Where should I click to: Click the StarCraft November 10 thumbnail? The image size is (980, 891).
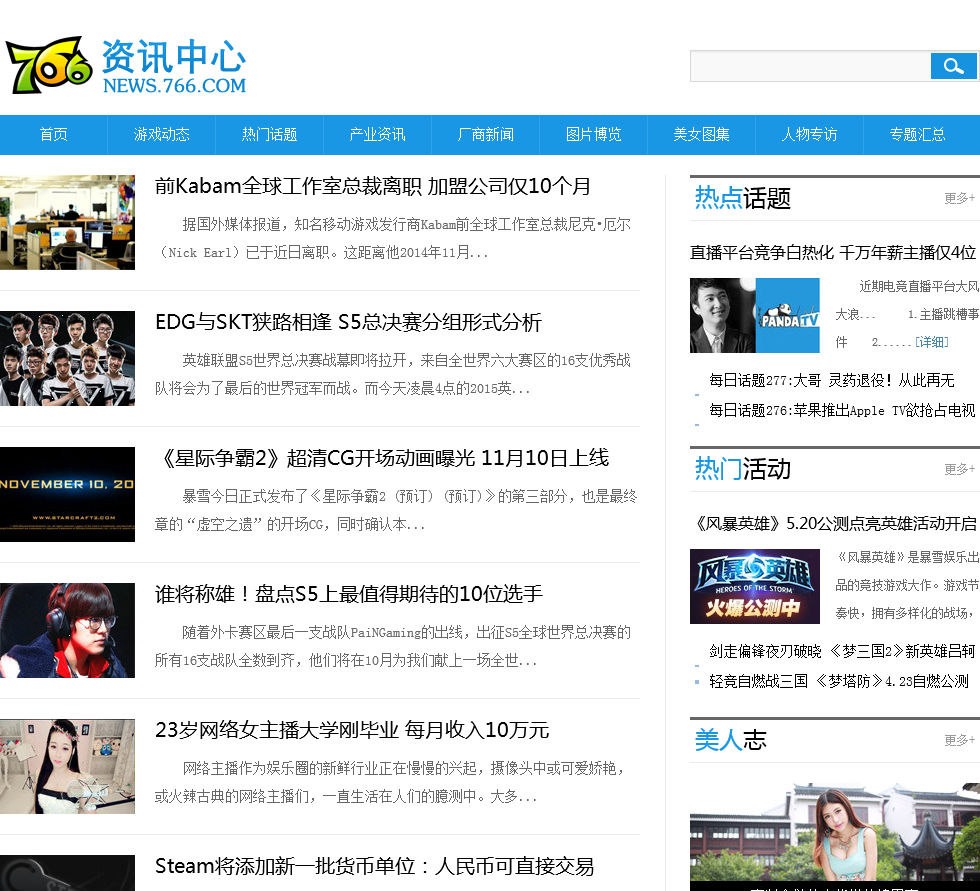(x=67, y=494)
